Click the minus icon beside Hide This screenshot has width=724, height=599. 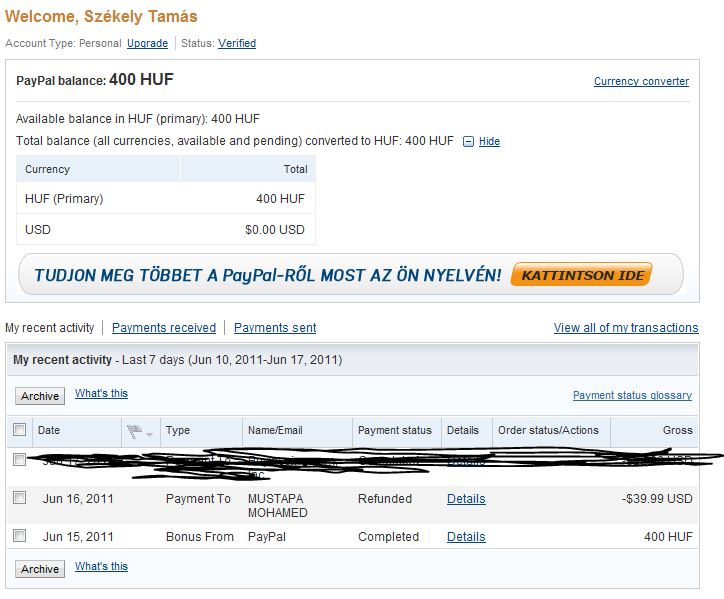[x=468, y=142]
